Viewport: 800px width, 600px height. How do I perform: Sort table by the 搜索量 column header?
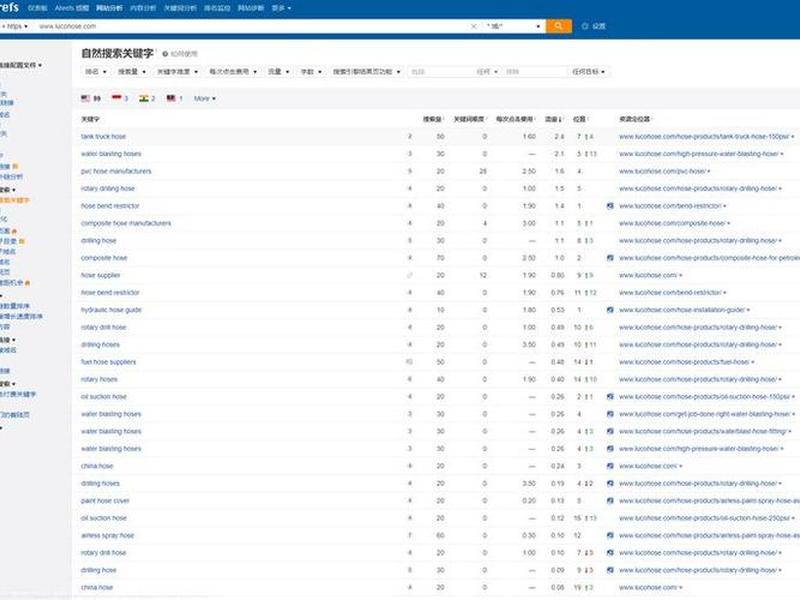coord(433,119)
